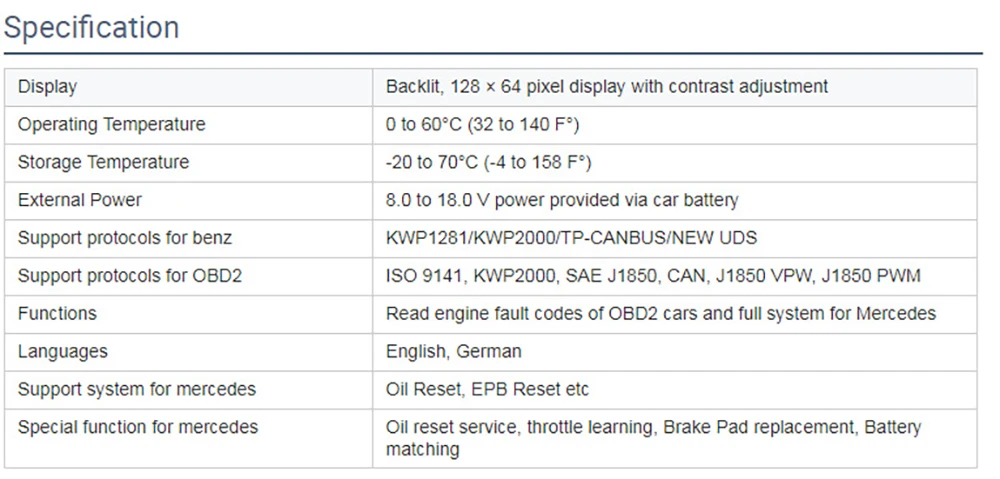Click the Specification heading

coord(92,27)
